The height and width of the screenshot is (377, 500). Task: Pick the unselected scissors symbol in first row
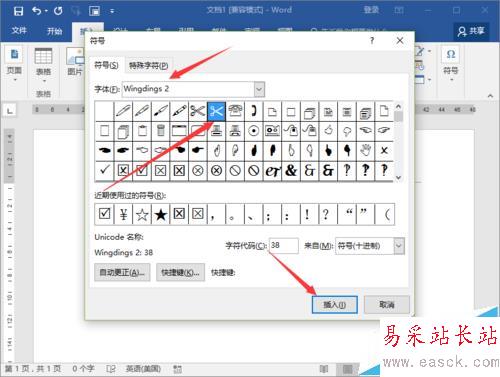coord(198,111)
